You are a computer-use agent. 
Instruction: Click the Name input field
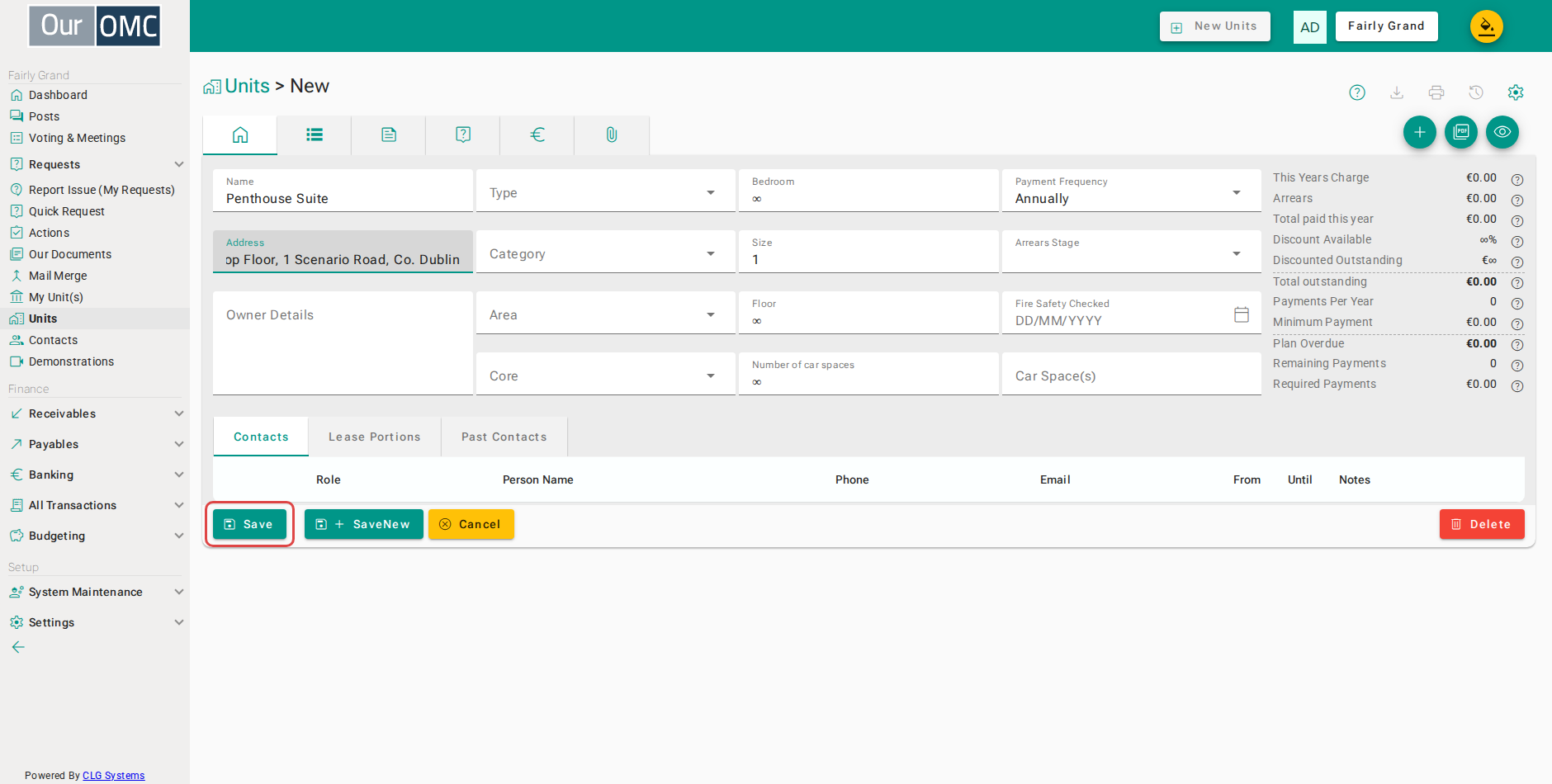pyautogui.click(x=343, y=191)
